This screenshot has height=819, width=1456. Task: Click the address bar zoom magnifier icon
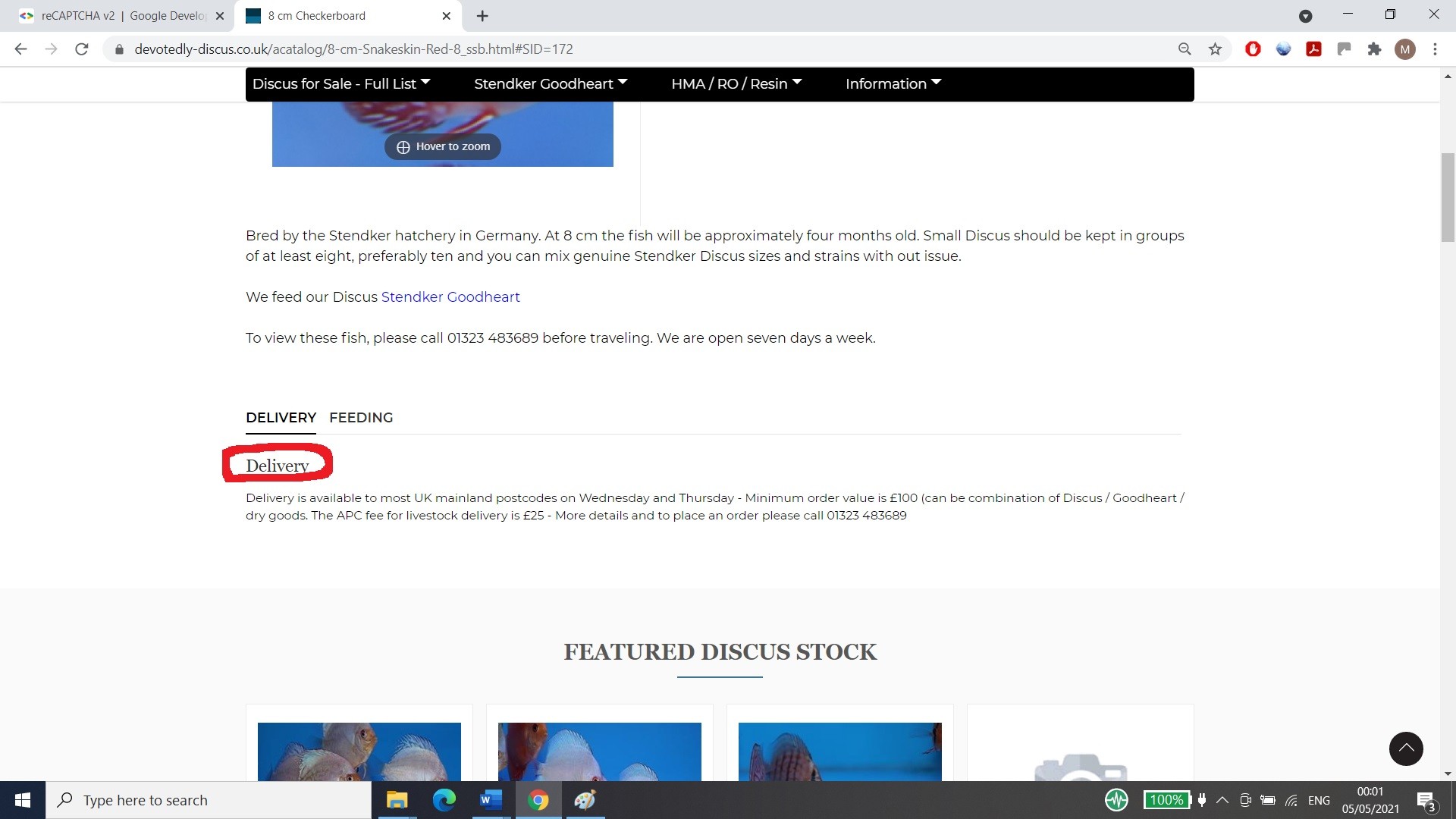1185,49
